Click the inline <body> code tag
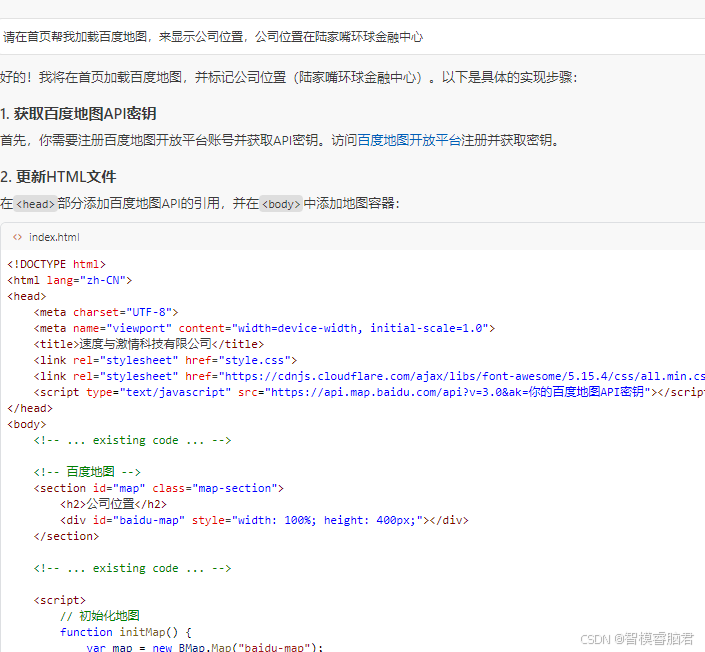The width and height of the screenshot is (705, 652). click(281, 204)
